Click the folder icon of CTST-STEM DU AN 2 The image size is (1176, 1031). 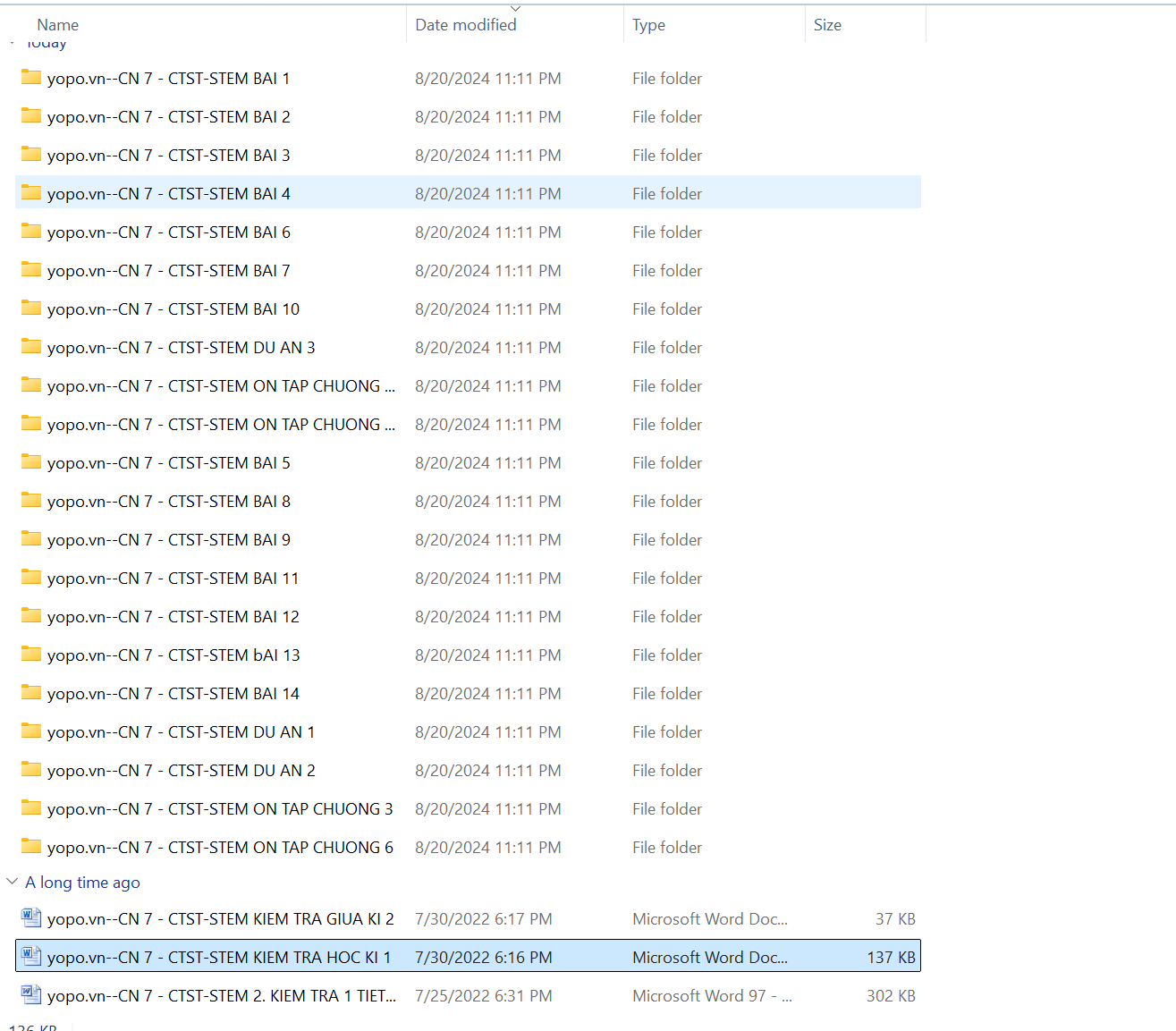31,770
